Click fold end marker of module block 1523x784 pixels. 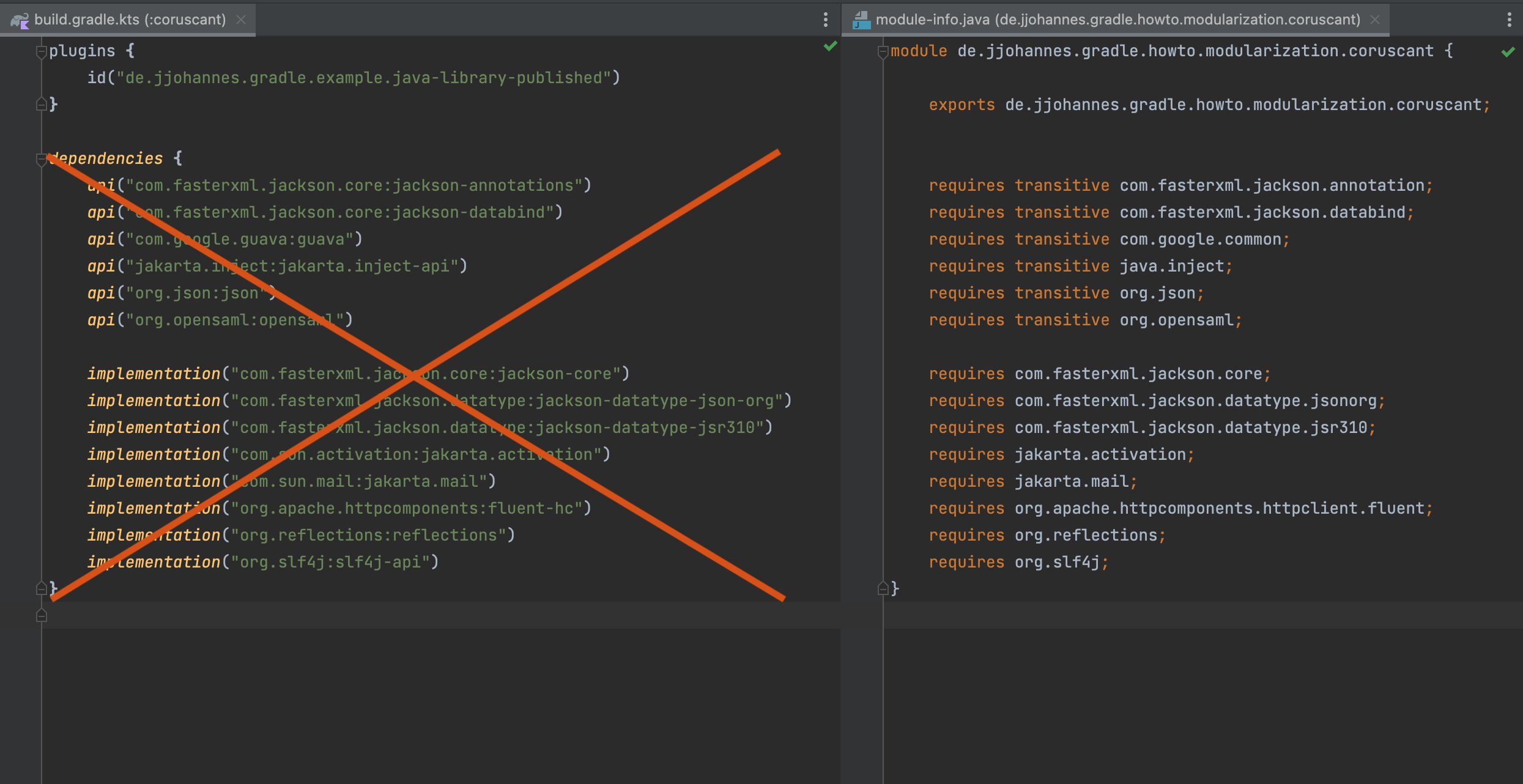(x=883, y=589)
